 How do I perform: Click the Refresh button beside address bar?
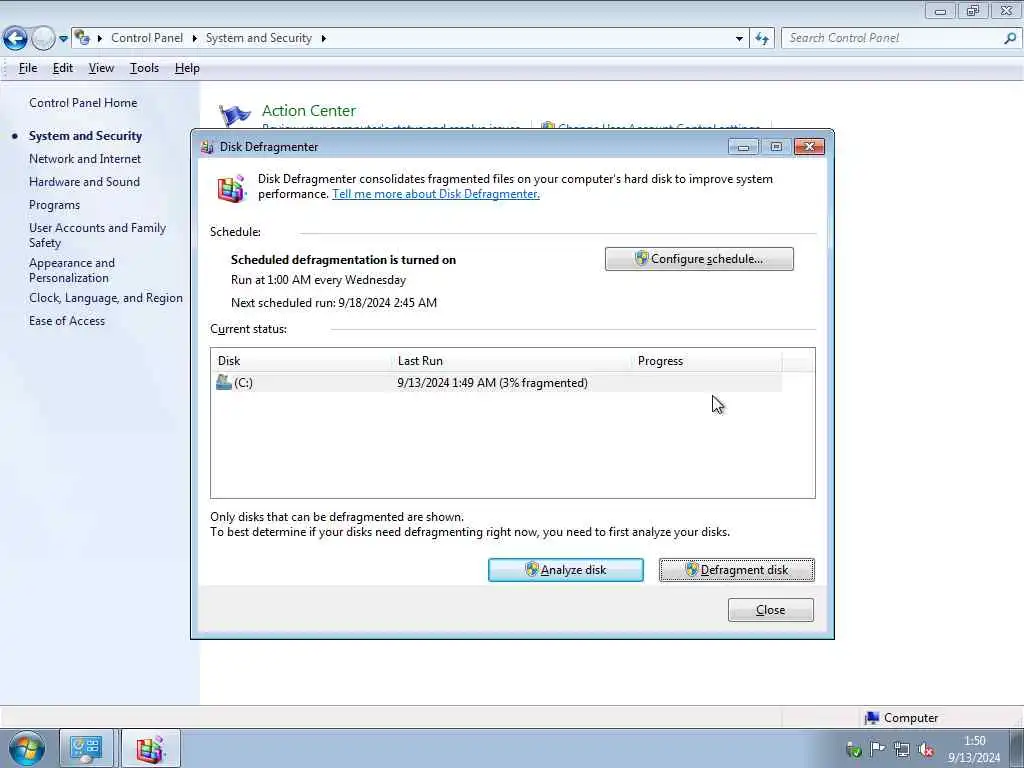tap(762, 39)
